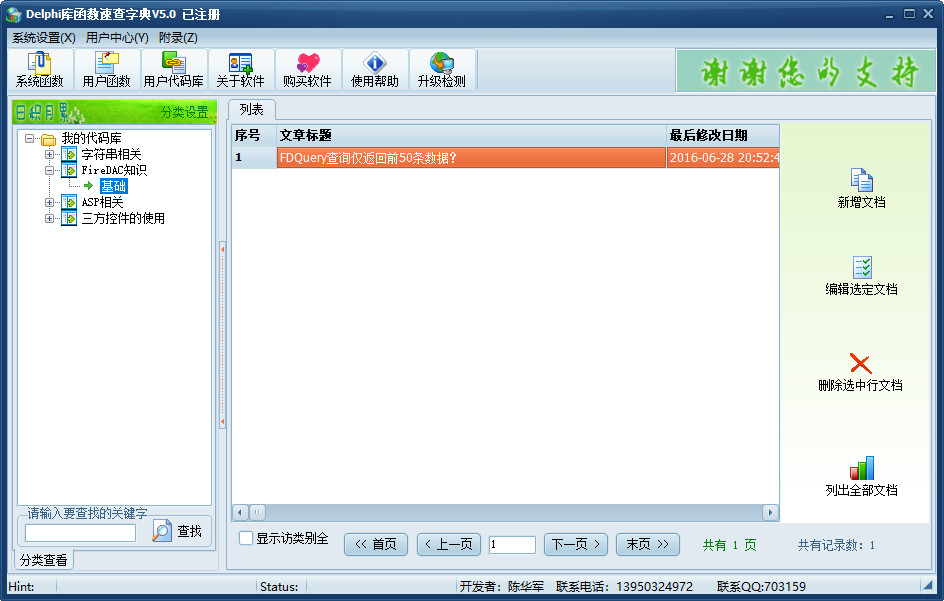Click the 共有记录数: 1 text

point(836,545)
